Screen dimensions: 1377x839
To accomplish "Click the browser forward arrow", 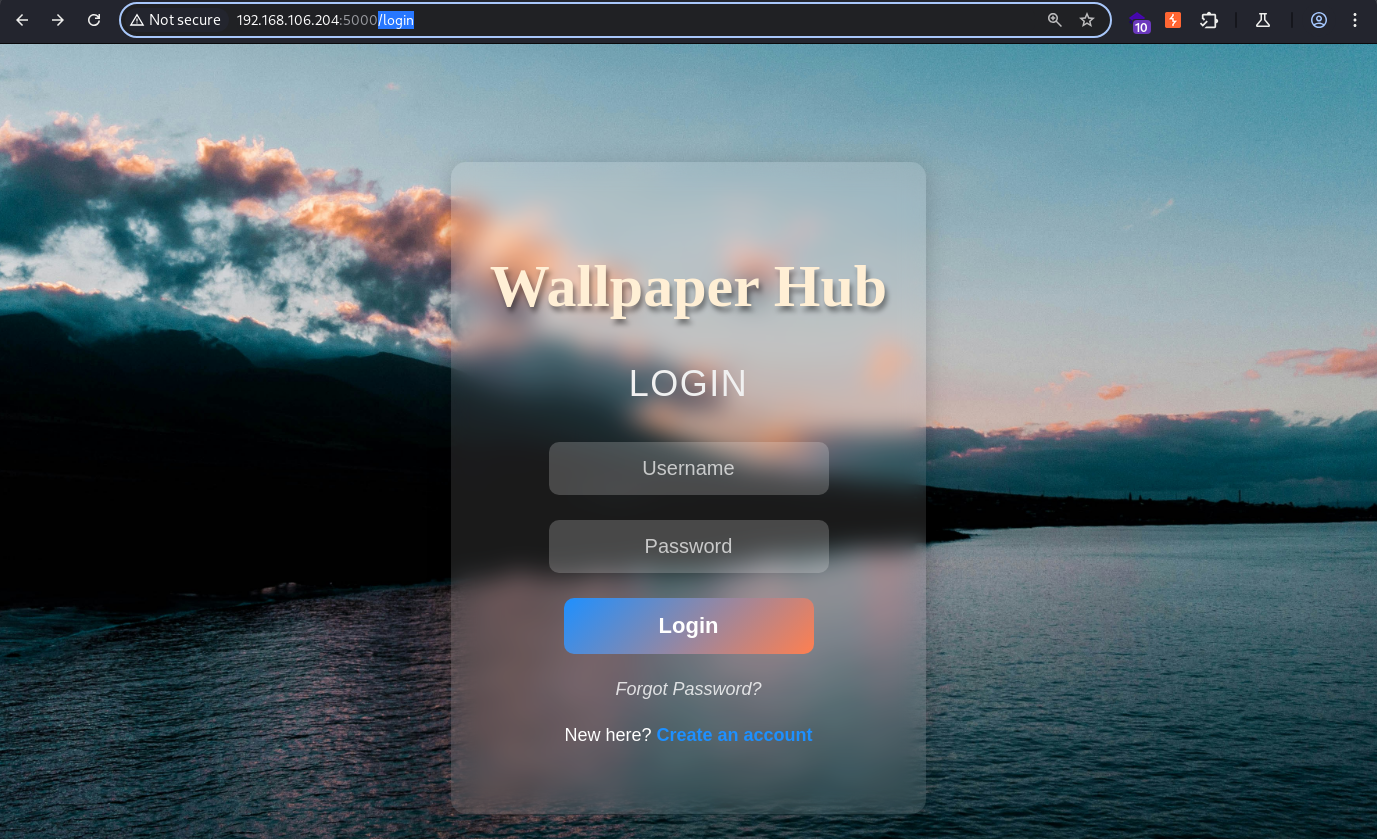I will pyautogui.click(x=58, y=20).
